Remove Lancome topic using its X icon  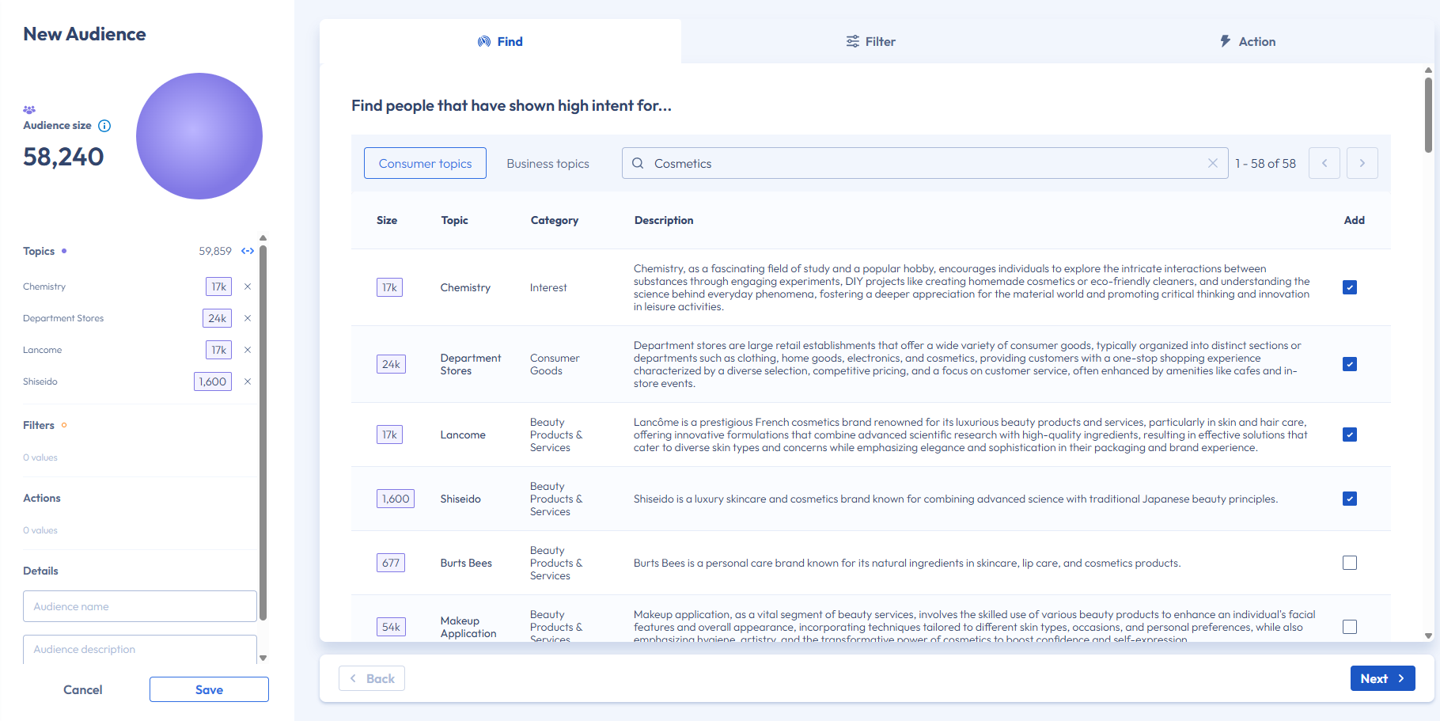248,350
